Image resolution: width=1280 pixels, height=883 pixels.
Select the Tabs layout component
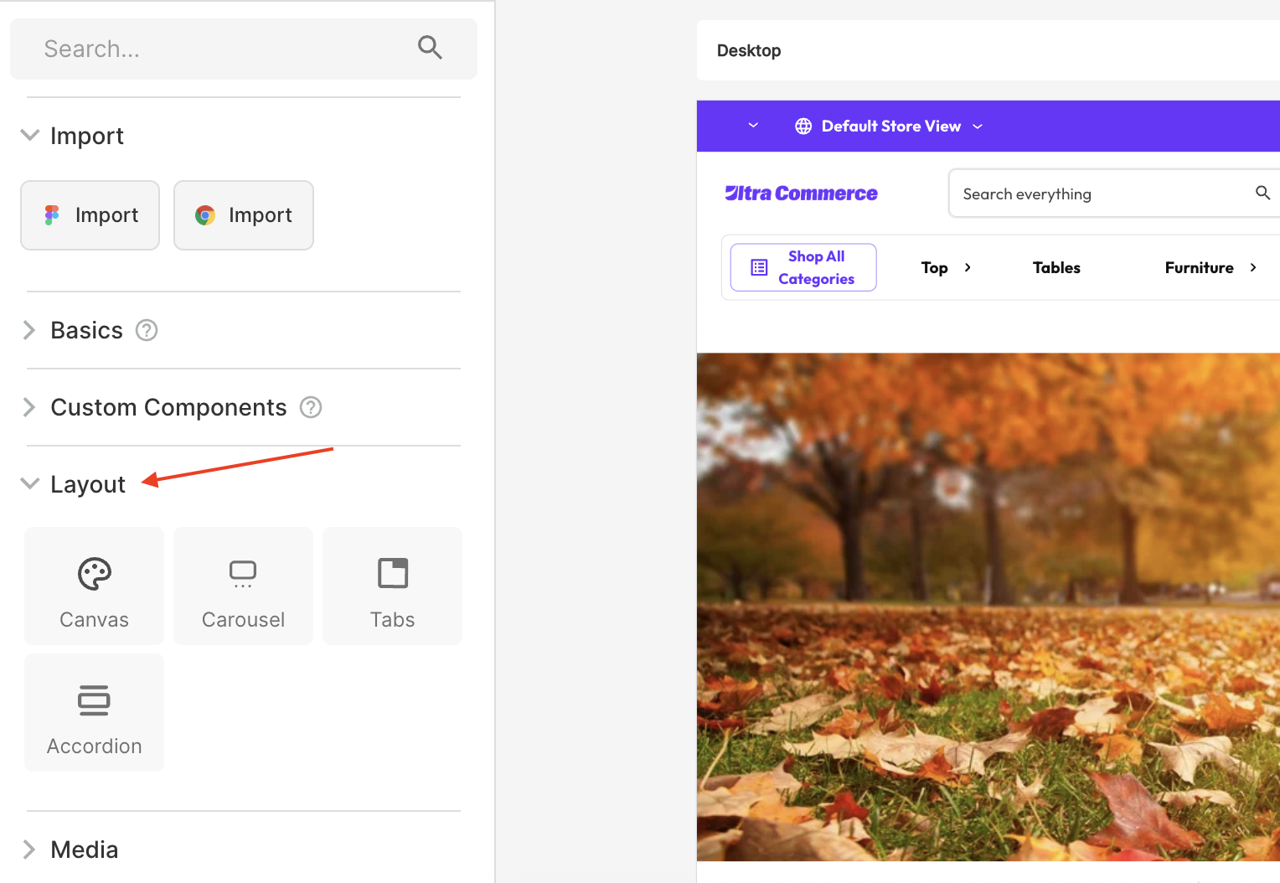392,586
